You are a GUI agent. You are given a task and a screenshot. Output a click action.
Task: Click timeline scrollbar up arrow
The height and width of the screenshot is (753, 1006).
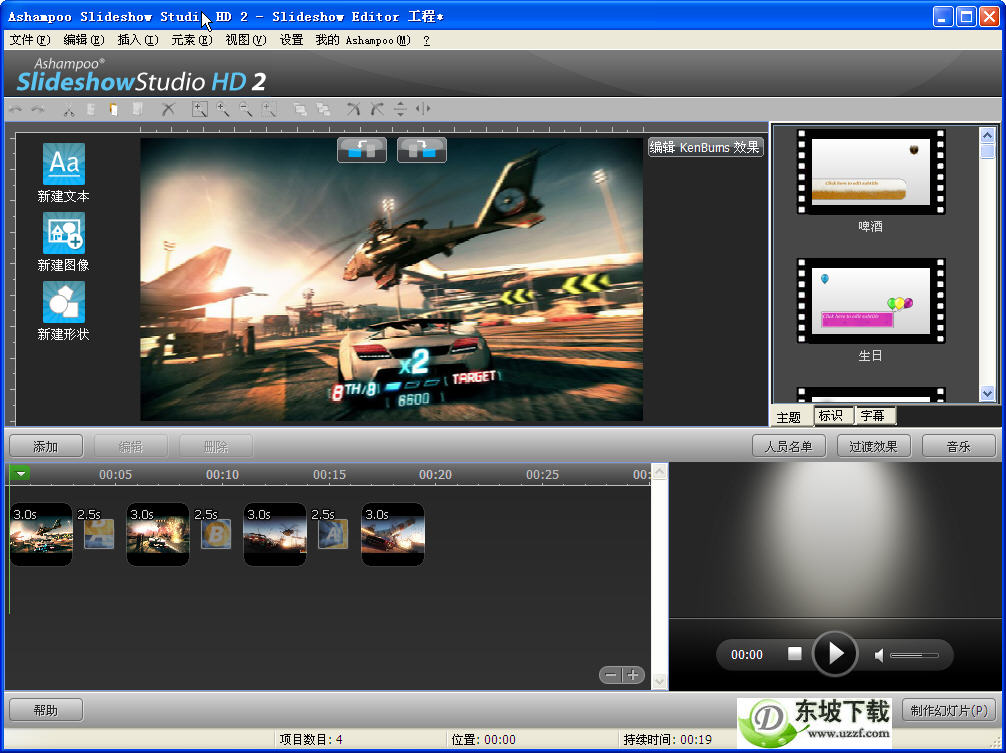click(660, 472)
